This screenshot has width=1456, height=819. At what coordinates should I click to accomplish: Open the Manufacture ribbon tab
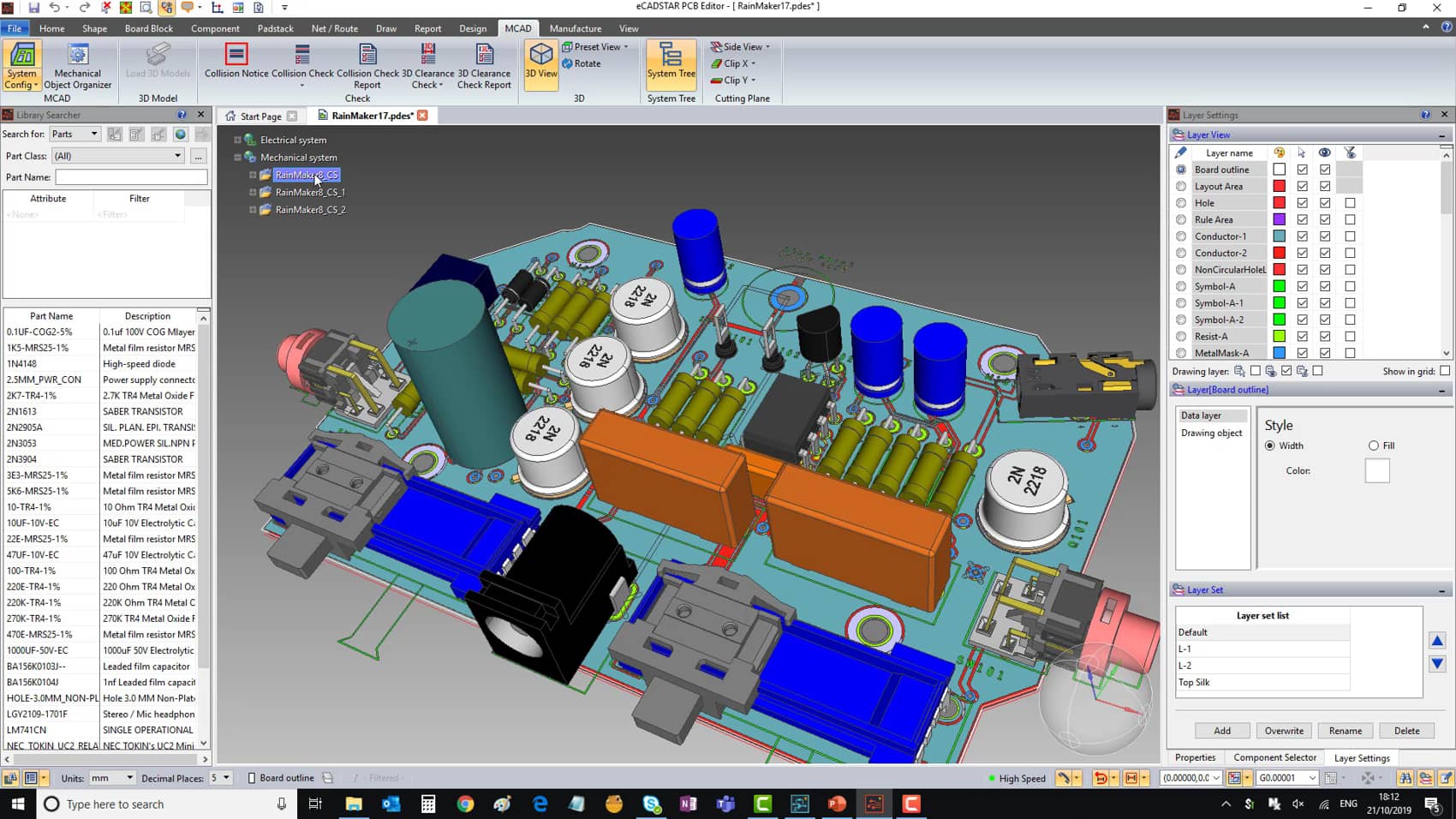coord(576,28)
